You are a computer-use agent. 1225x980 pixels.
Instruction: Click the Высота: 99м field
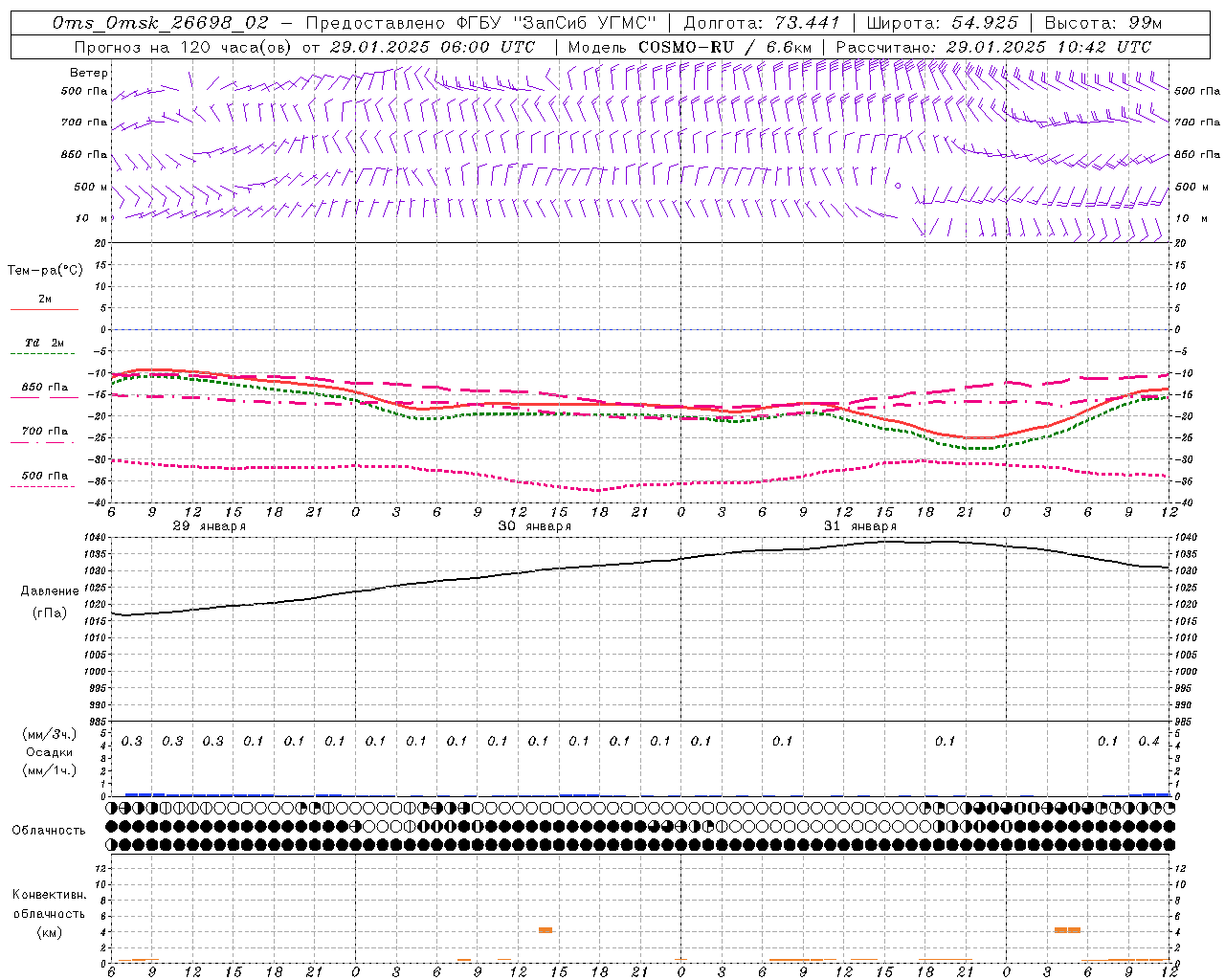[1102, 23]
